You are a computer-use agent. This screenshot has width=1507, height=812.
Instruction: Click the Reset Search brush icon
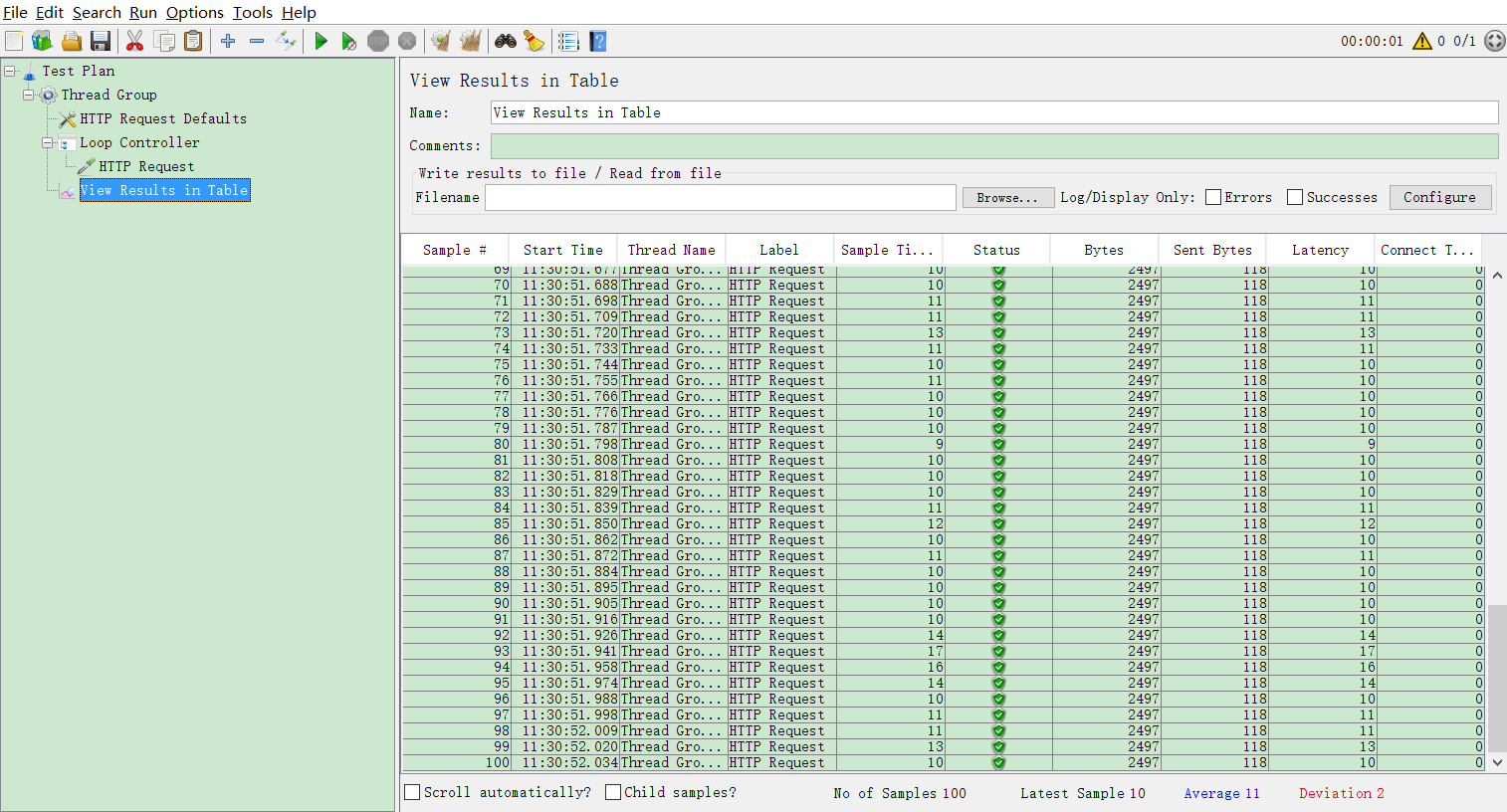[x=535, y=41]
